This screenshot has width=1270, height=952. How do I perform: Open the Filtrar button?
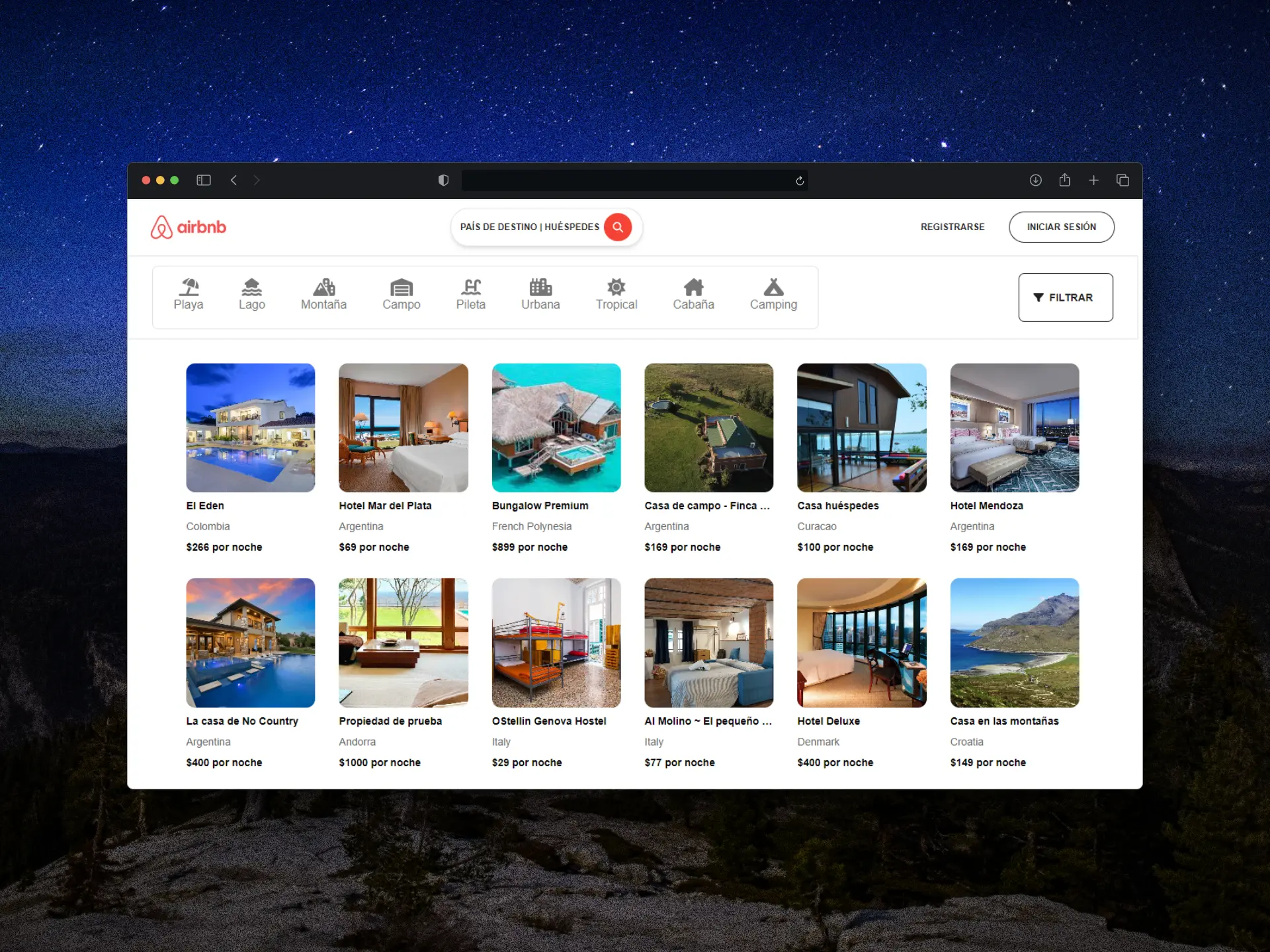(x=1066, y=297)
